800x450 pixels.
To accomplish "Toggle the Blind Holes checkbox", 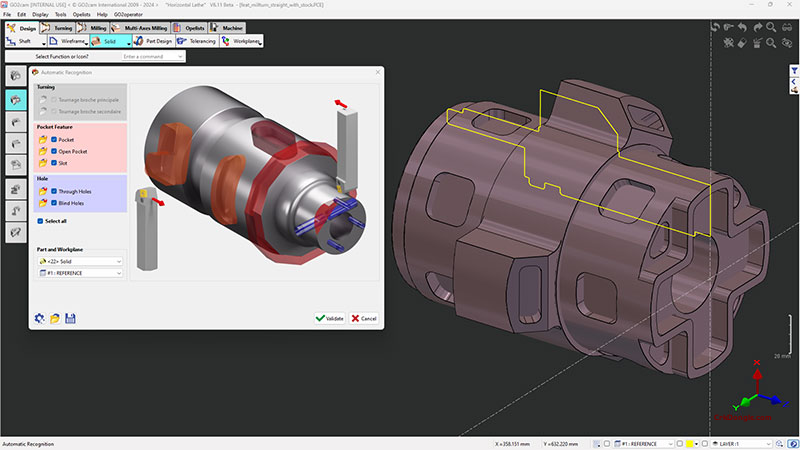I will [x=54, y=203].
